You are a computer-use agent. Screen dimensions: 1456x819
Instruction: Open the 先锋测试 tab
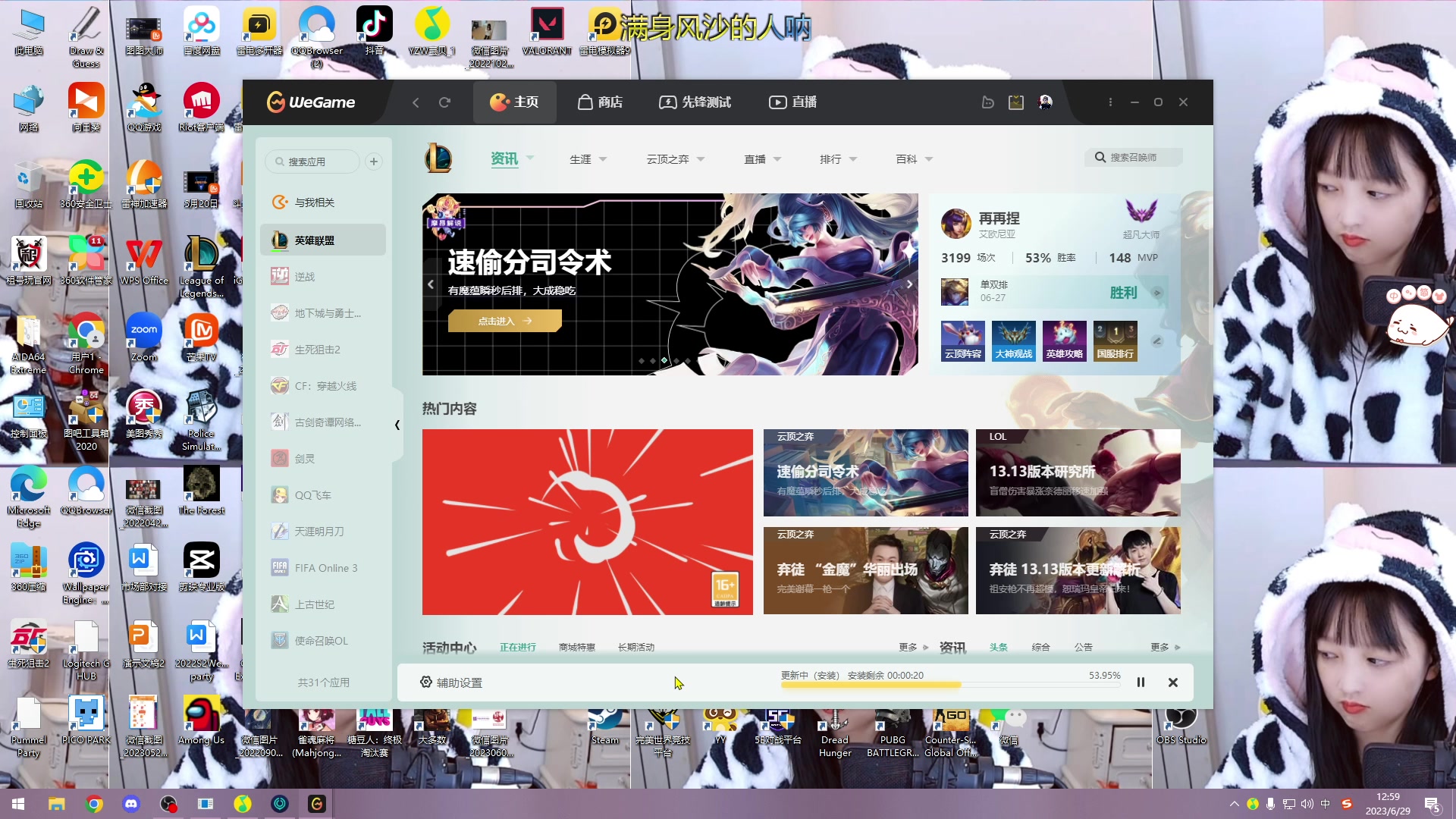pos(695,102)
